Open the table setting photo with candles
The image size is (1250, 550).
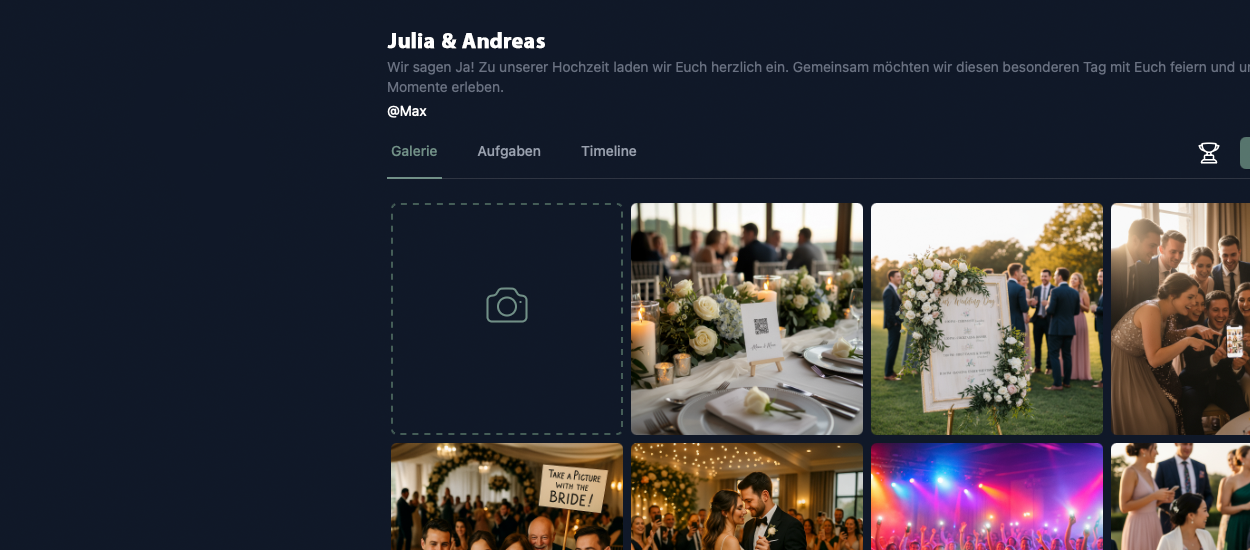pyautogui.click(x=747, y=319)
